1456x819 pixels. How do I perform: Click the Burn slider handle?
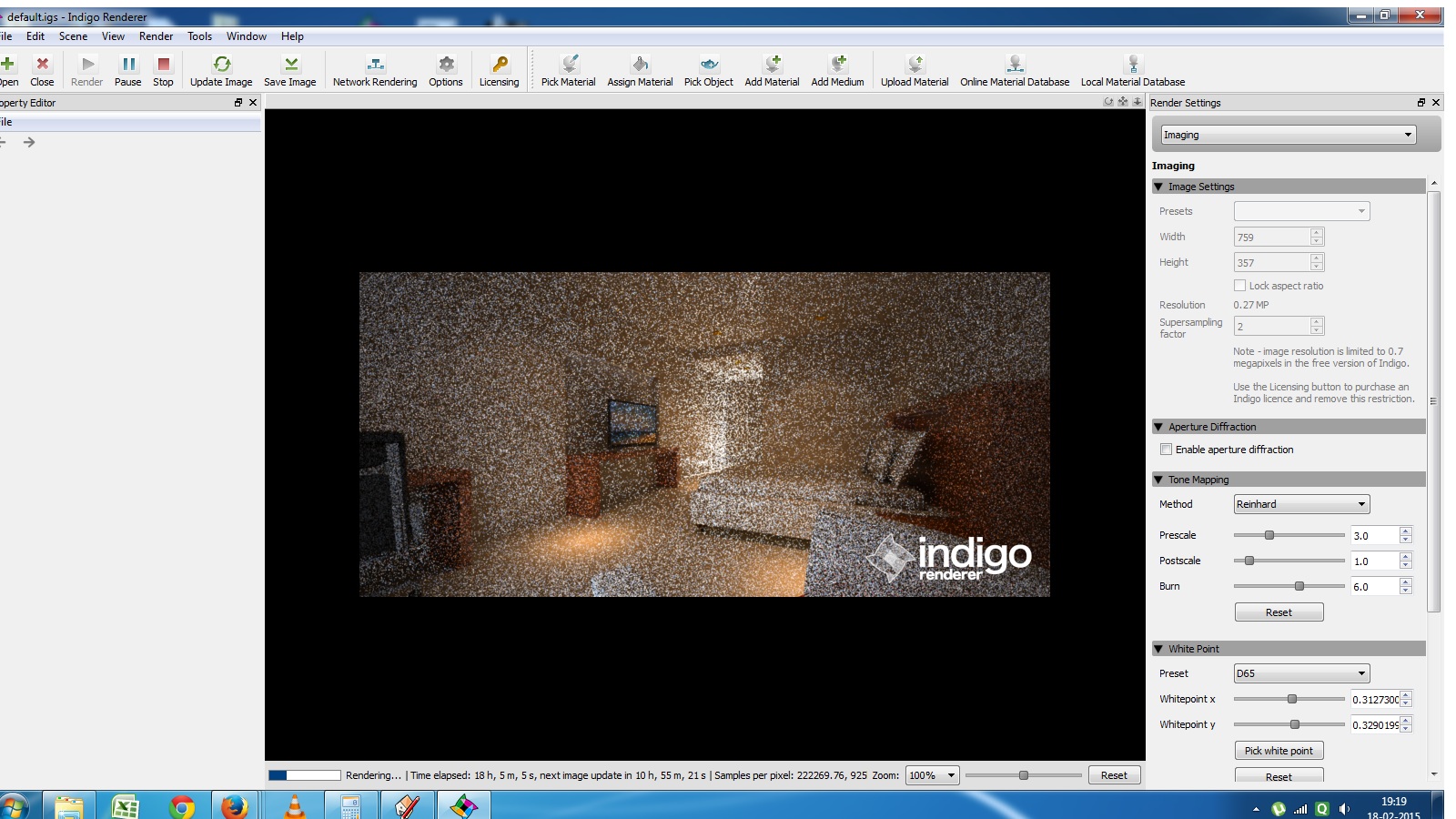(x=1299, y=586)
